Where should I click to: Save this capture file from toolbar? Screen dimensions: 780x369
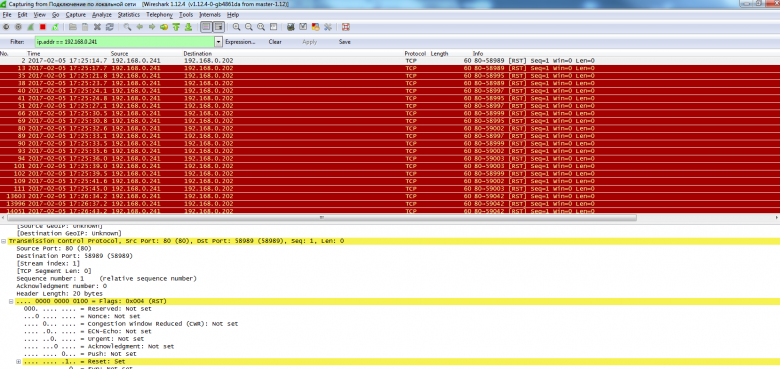pos(85,27)
